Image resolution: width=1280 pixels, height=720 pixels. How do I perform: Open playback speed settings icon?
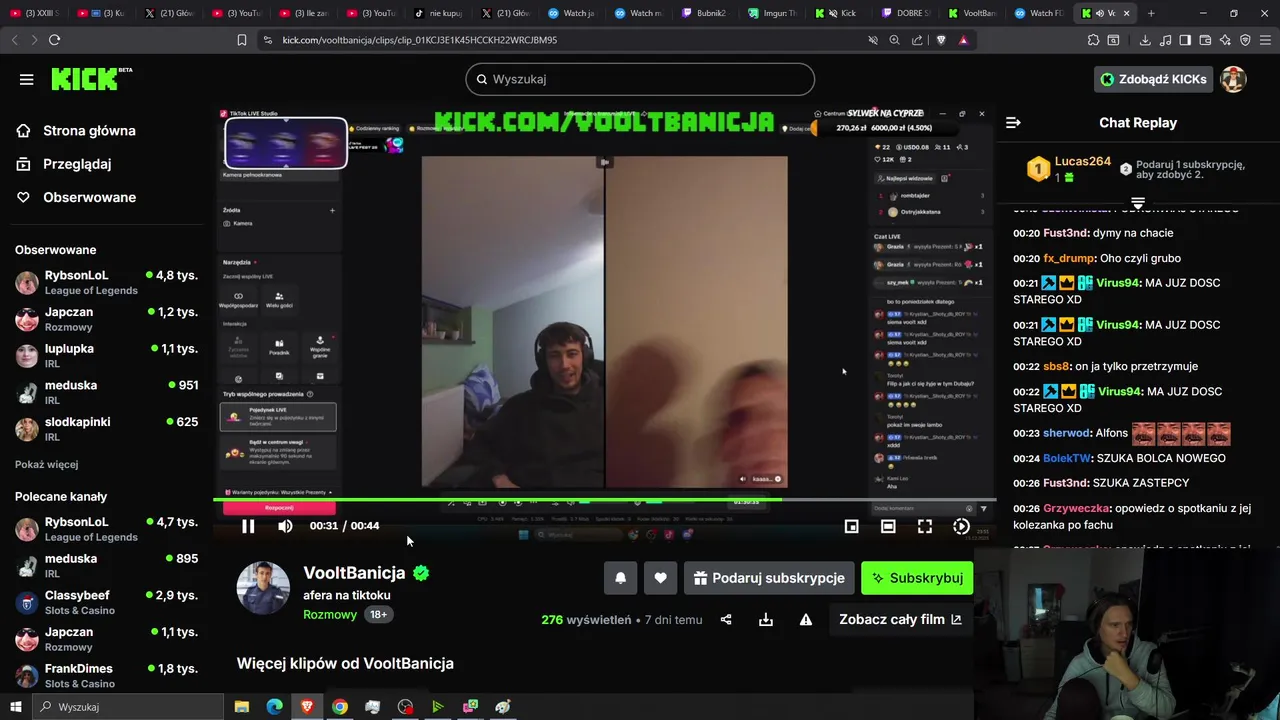point(961,526)
